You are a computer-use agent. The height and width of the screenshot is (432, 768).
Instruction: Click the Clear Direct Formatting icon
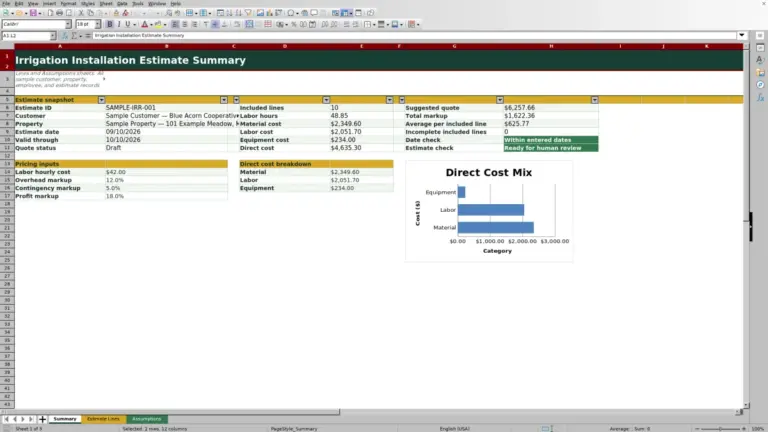pyautogui.click(x=125, y=13)
